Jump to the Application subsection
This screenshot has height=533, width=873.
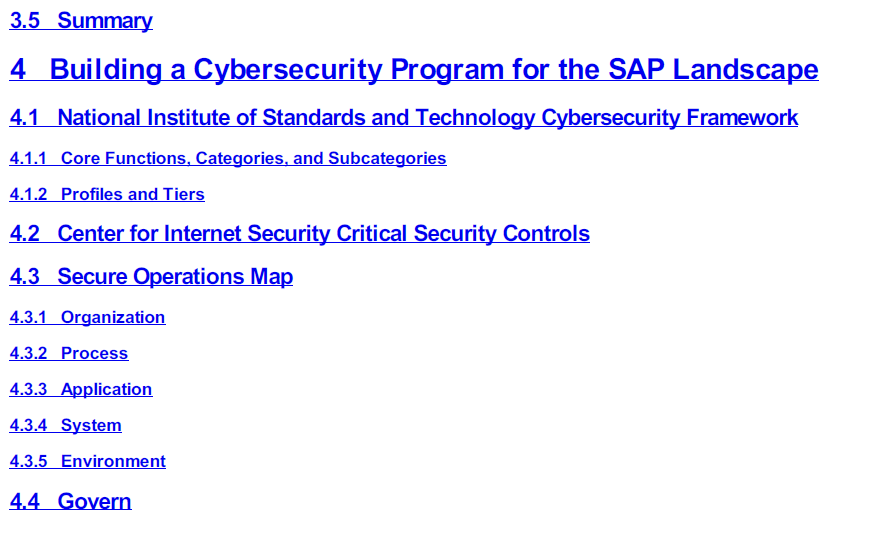[x=106, y=390]
